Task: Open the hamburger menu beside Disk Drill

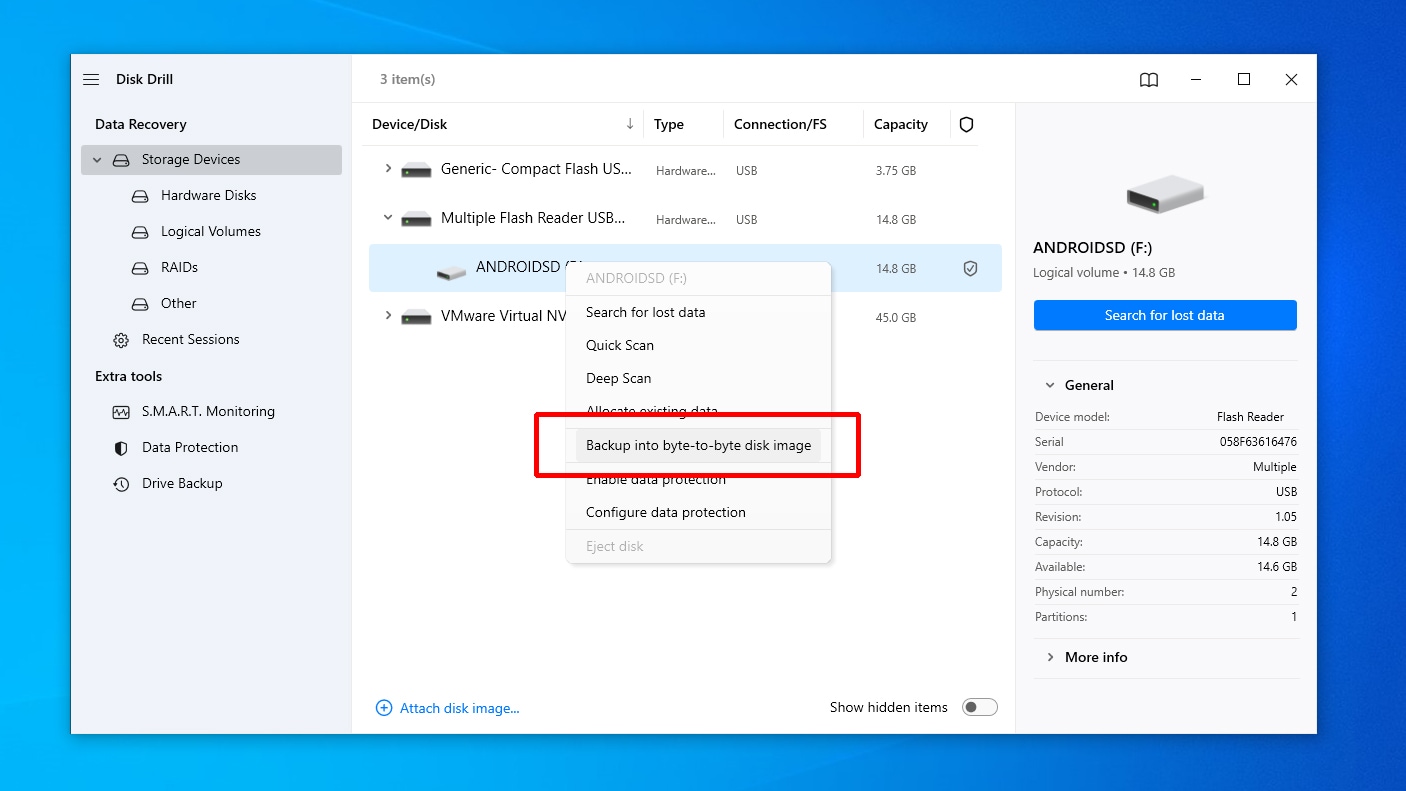Action: 91,79
